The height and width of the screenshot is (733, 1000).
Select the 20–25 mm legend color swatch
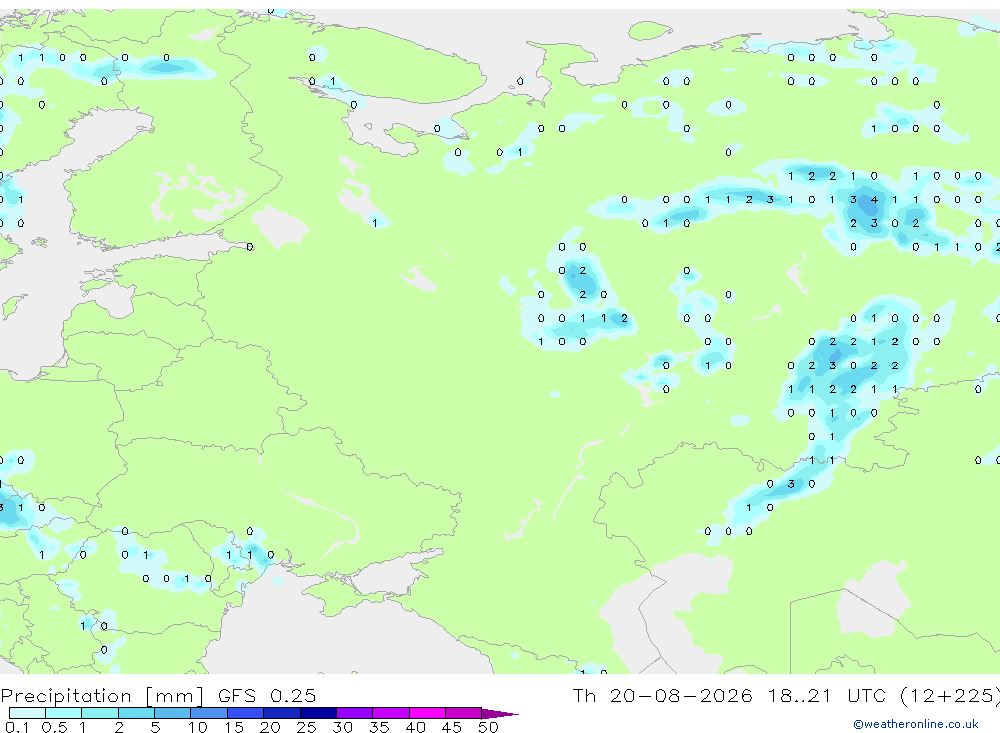pyautogui.click(x=282, y=713)
